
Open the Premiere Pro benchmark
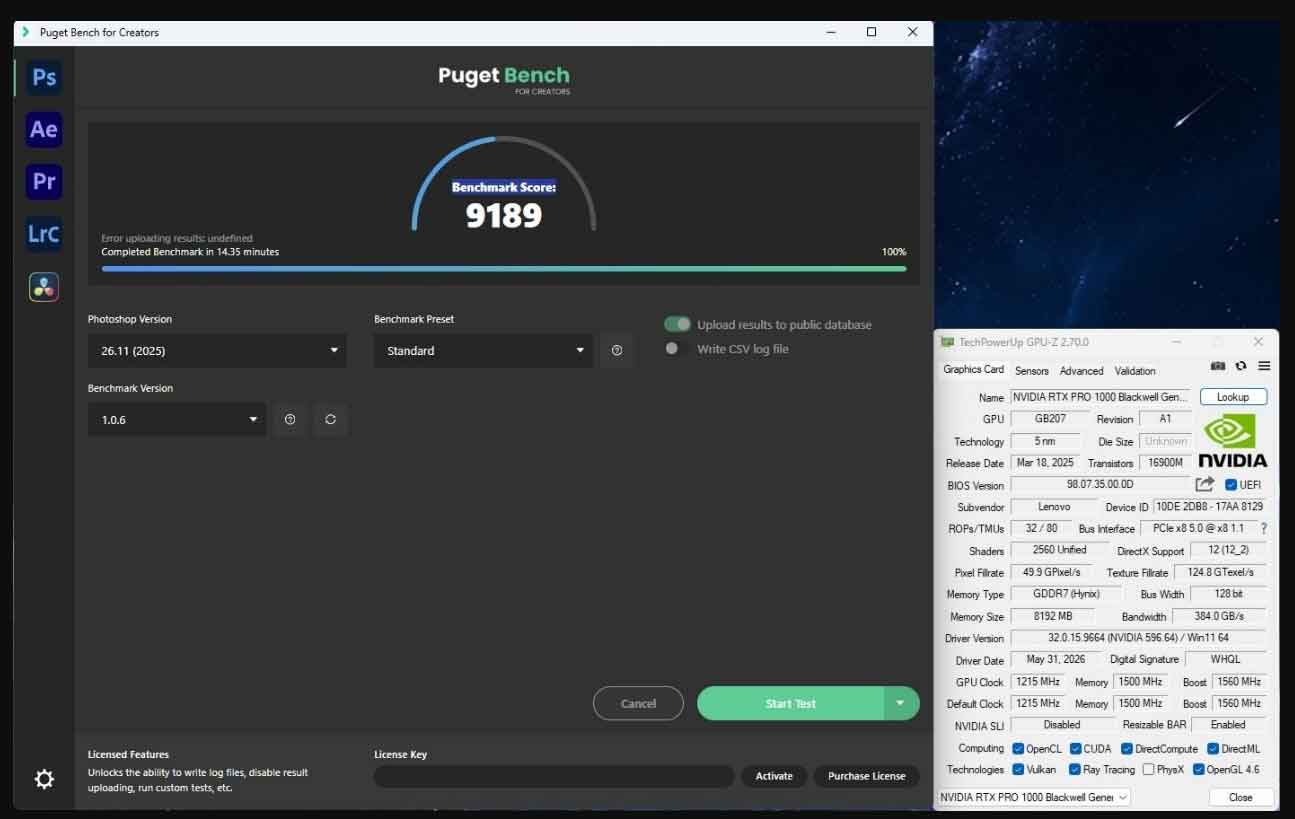click(44, 181)
